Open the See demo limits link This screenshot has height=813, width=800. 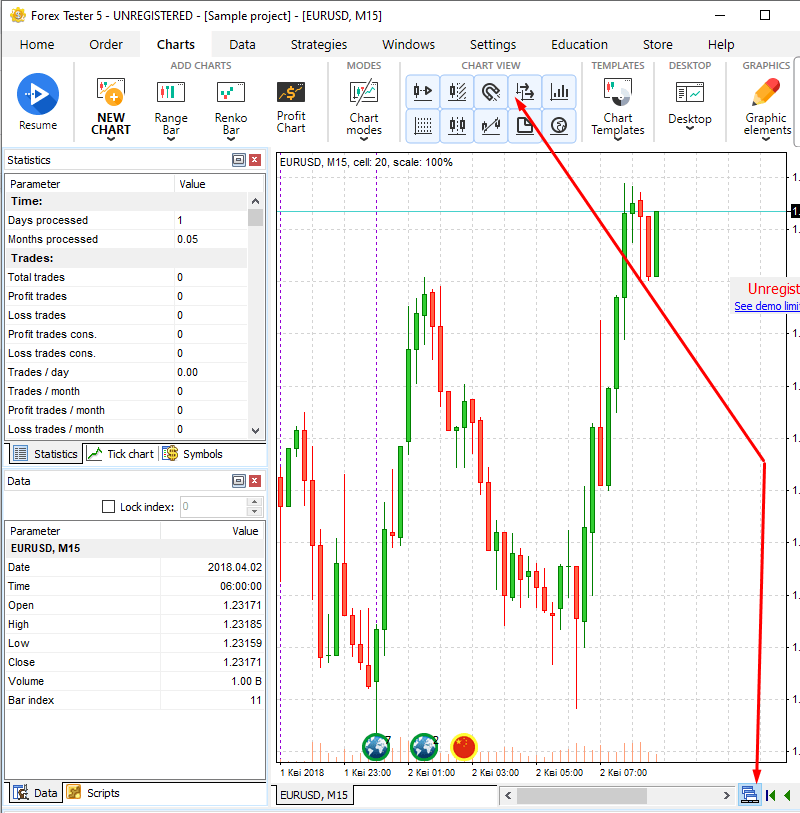(x=766, y=306)
